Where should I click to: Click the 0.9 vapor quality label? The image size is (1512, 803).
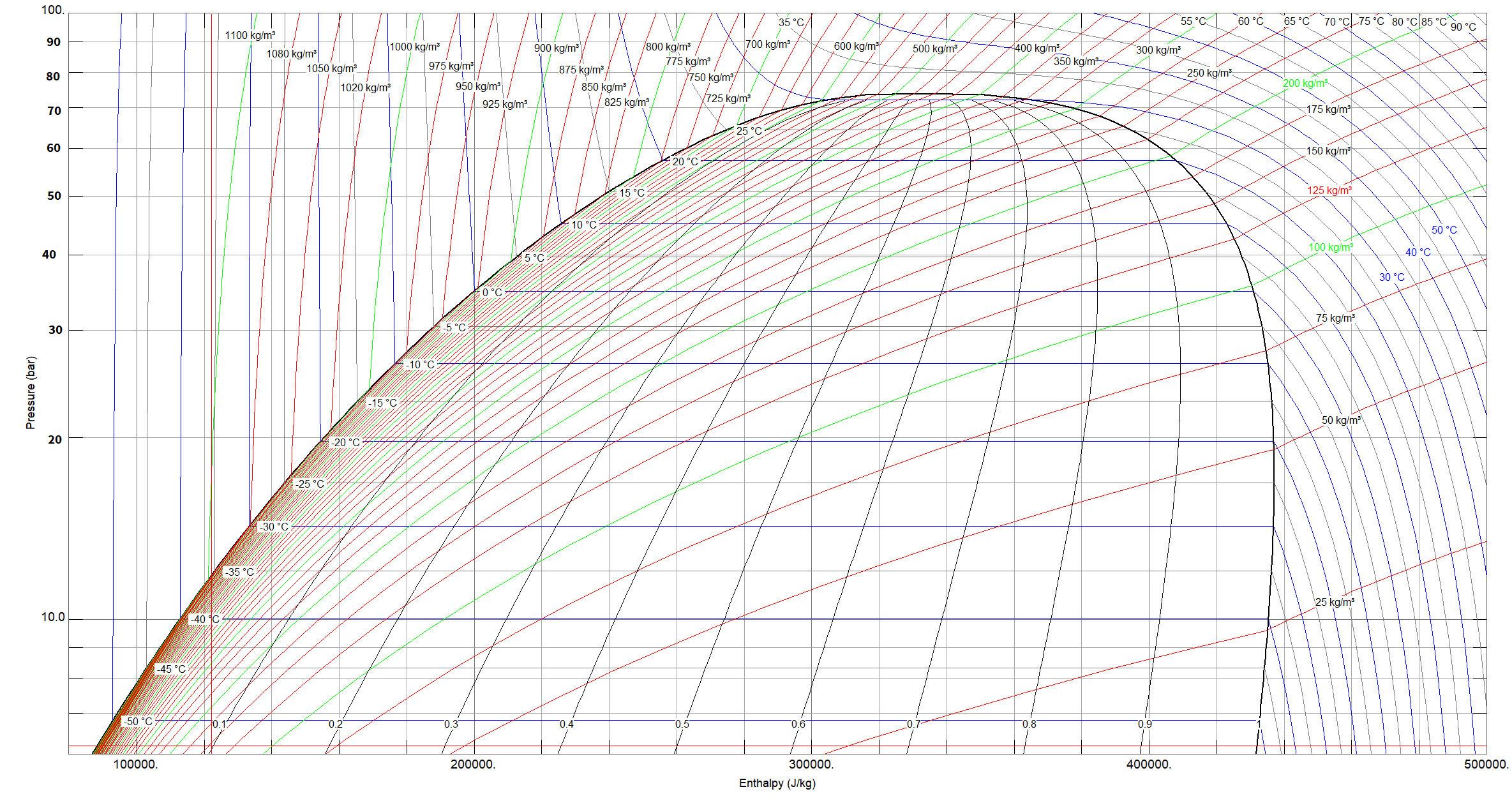pos(1144,724)
